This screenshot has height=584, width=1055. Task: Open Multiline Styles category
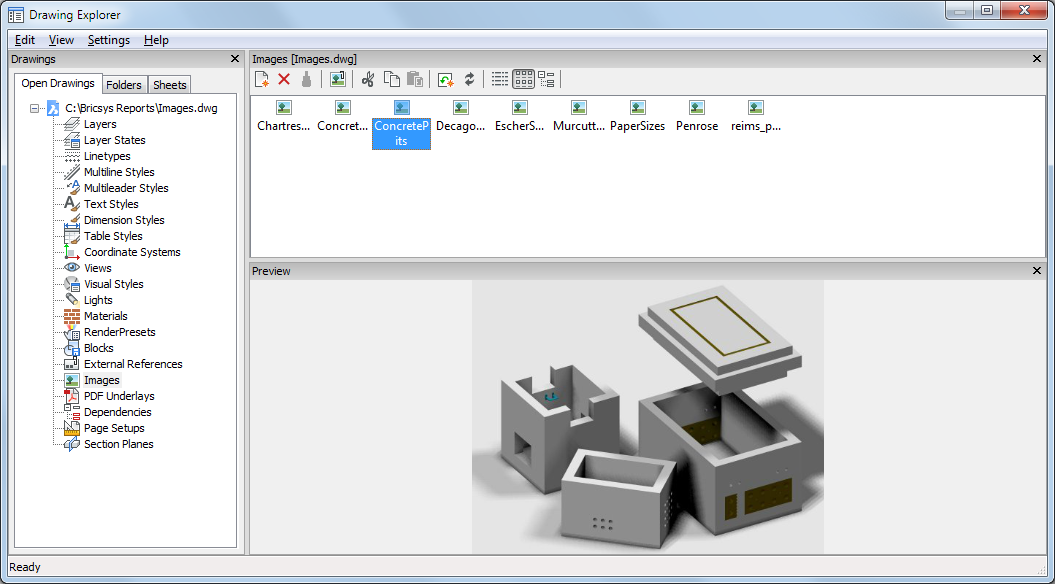point(119,172)
